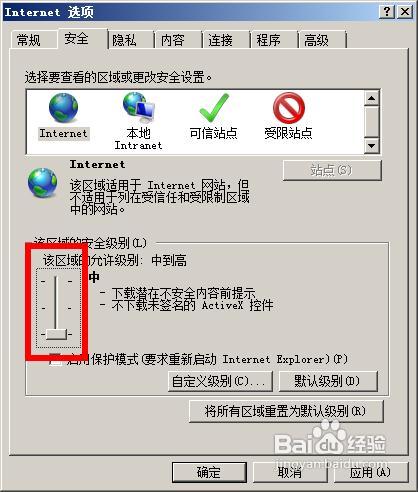Click the zone list scroll down arrow
Viewport: 418px width, 492px height.
pyautogui.click(x=371, y=145)
